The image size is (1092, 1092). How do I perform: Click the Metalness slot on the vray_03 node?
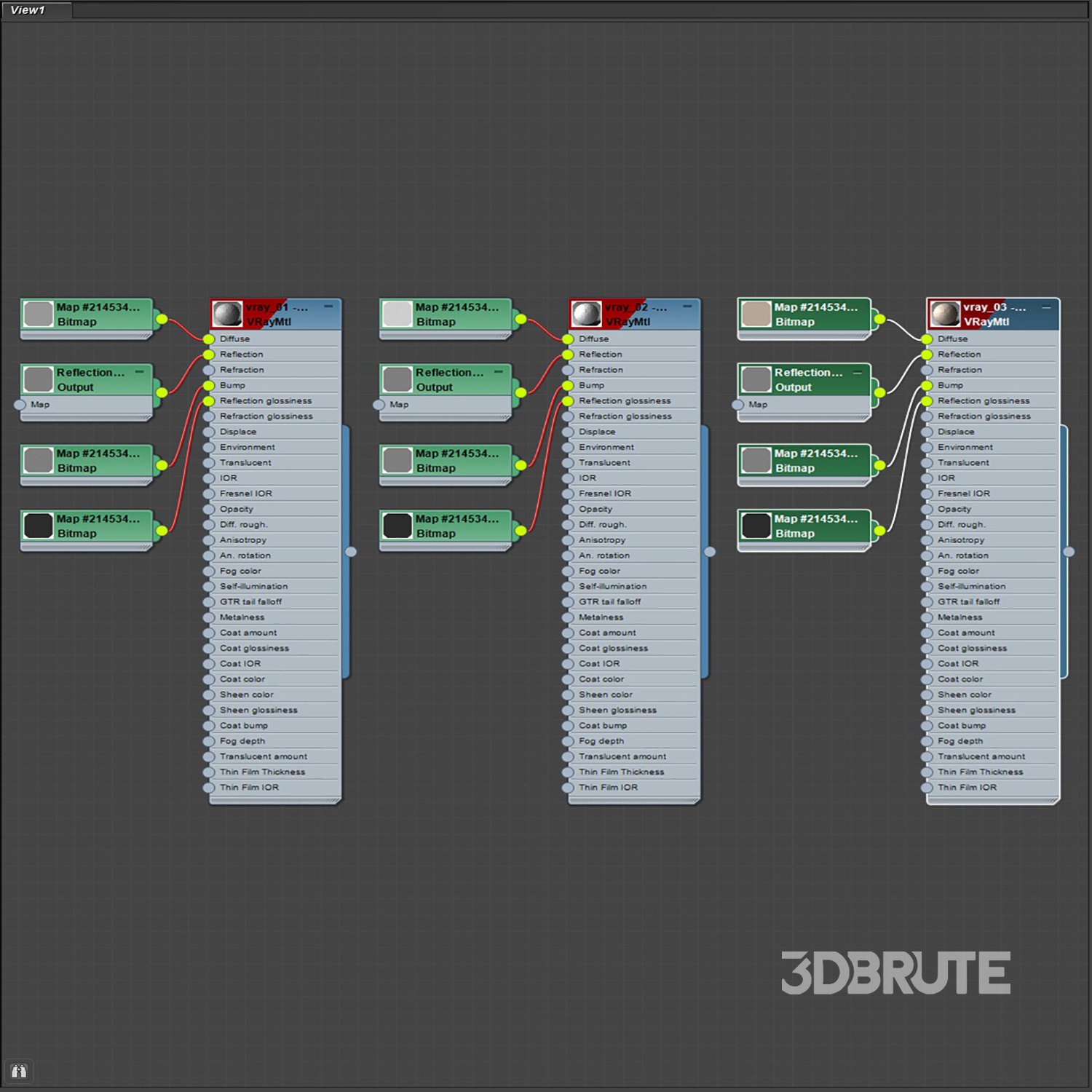(x=960, y=617)
